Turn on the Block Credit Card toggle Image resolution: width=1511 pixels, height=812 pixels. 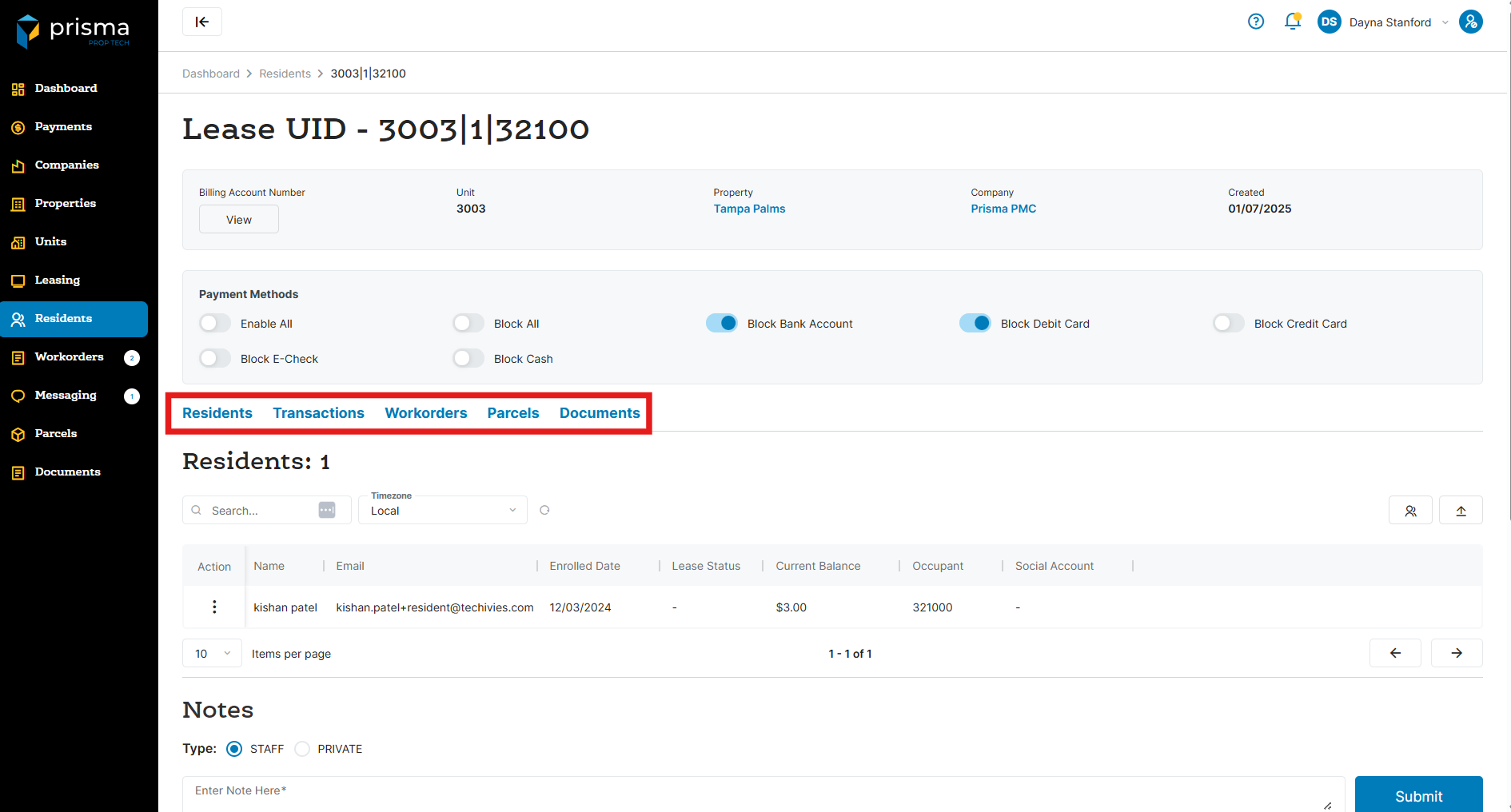[x=1229, y=323]
